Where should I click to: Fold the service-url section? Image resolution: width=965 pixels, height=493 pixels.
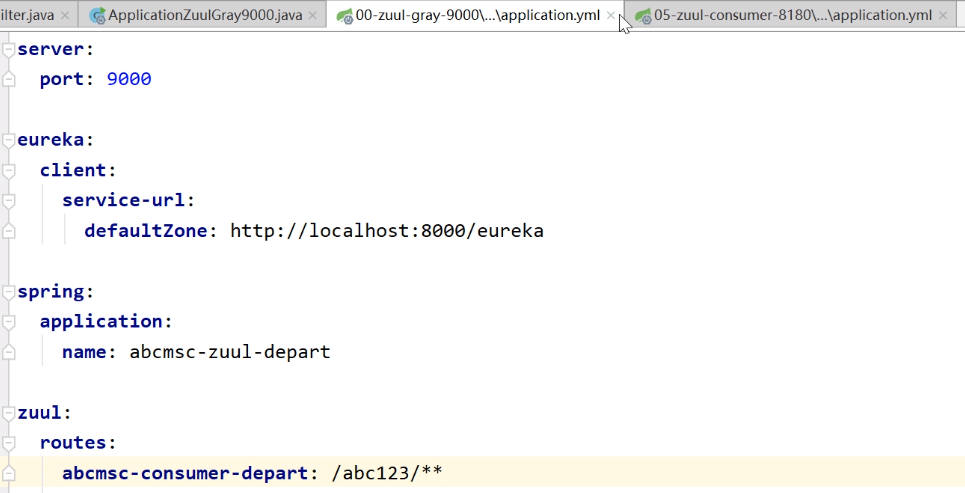click(x=9, y=200)
